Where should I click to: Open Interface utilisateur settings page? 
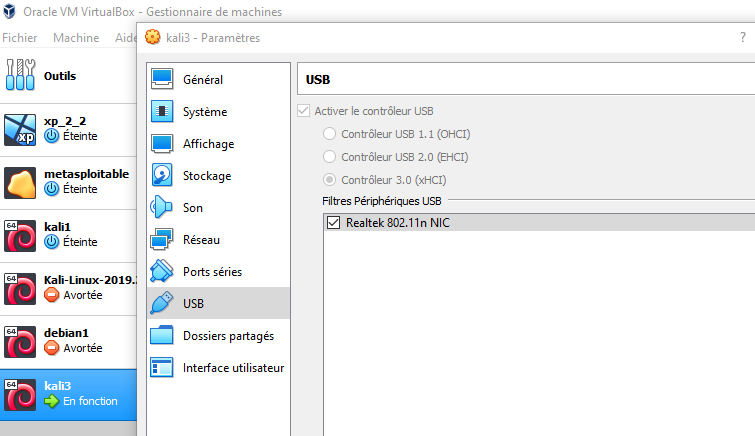point(219,368)
